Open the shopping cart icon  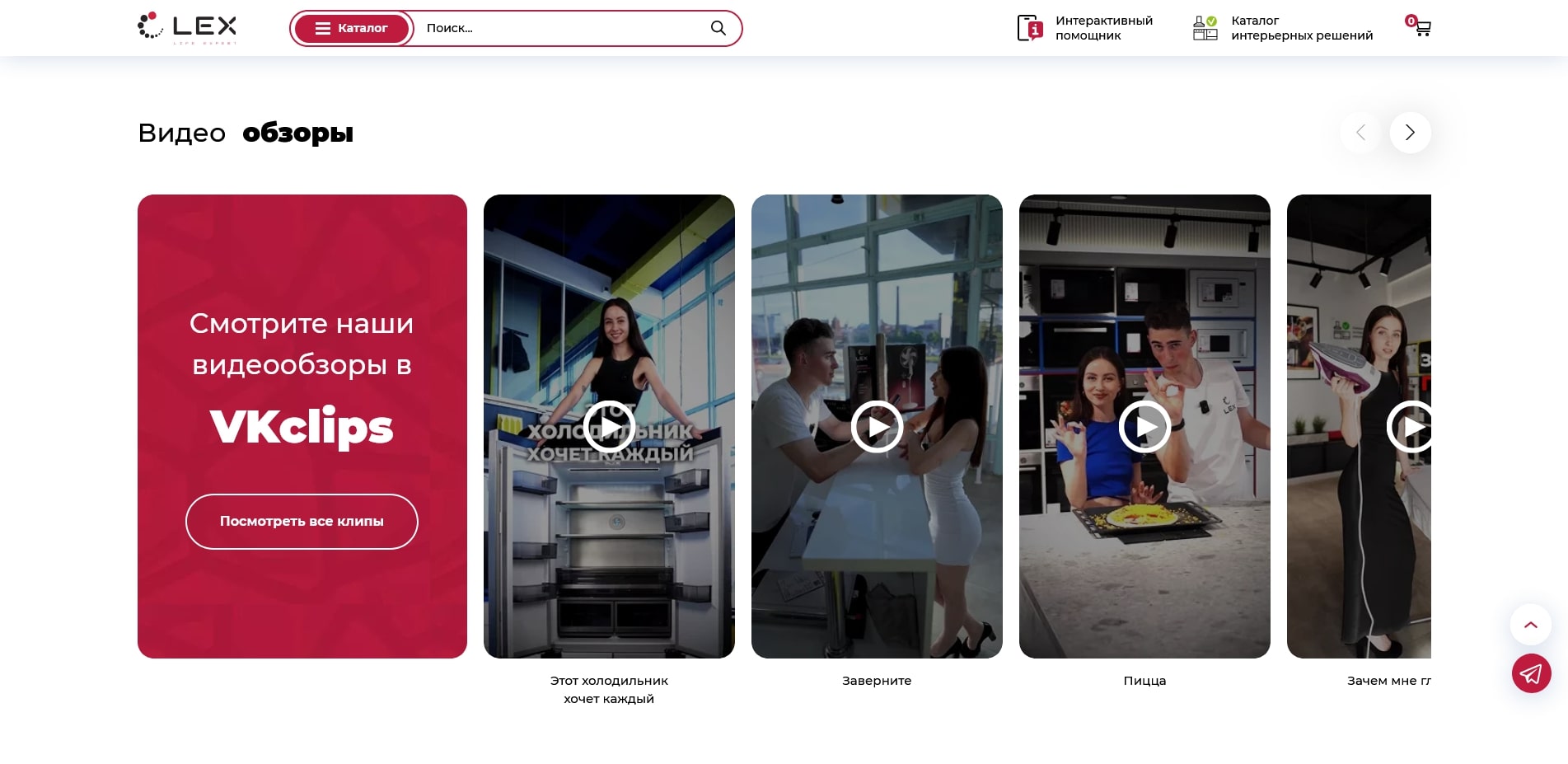[1421, 27]
